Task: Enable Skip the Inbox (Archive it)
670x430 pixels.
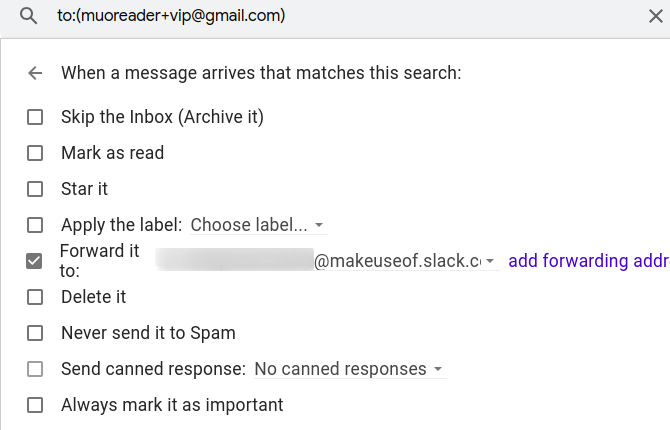Action: [x=35, y=117]
